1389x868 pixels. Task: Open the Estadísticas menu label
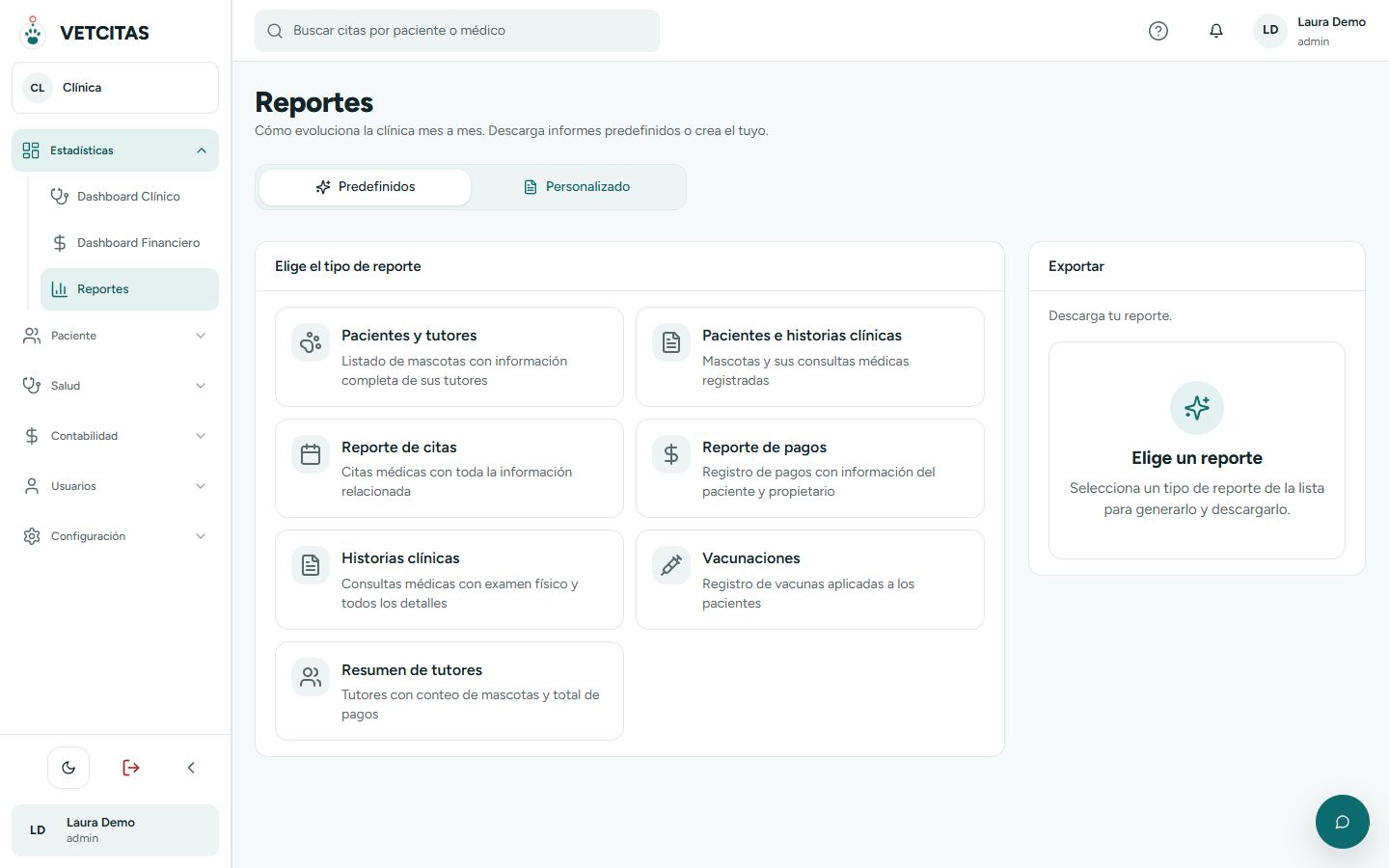(82, 150)
